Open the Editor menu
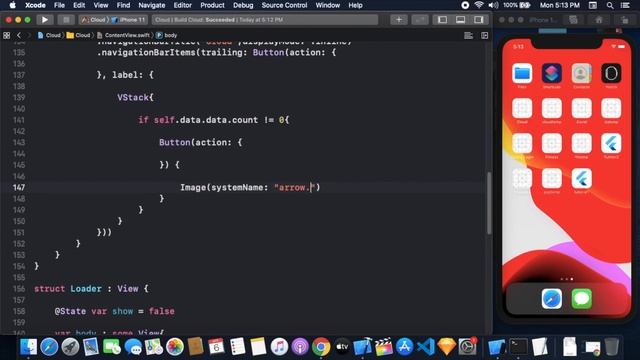 point(182,5)
